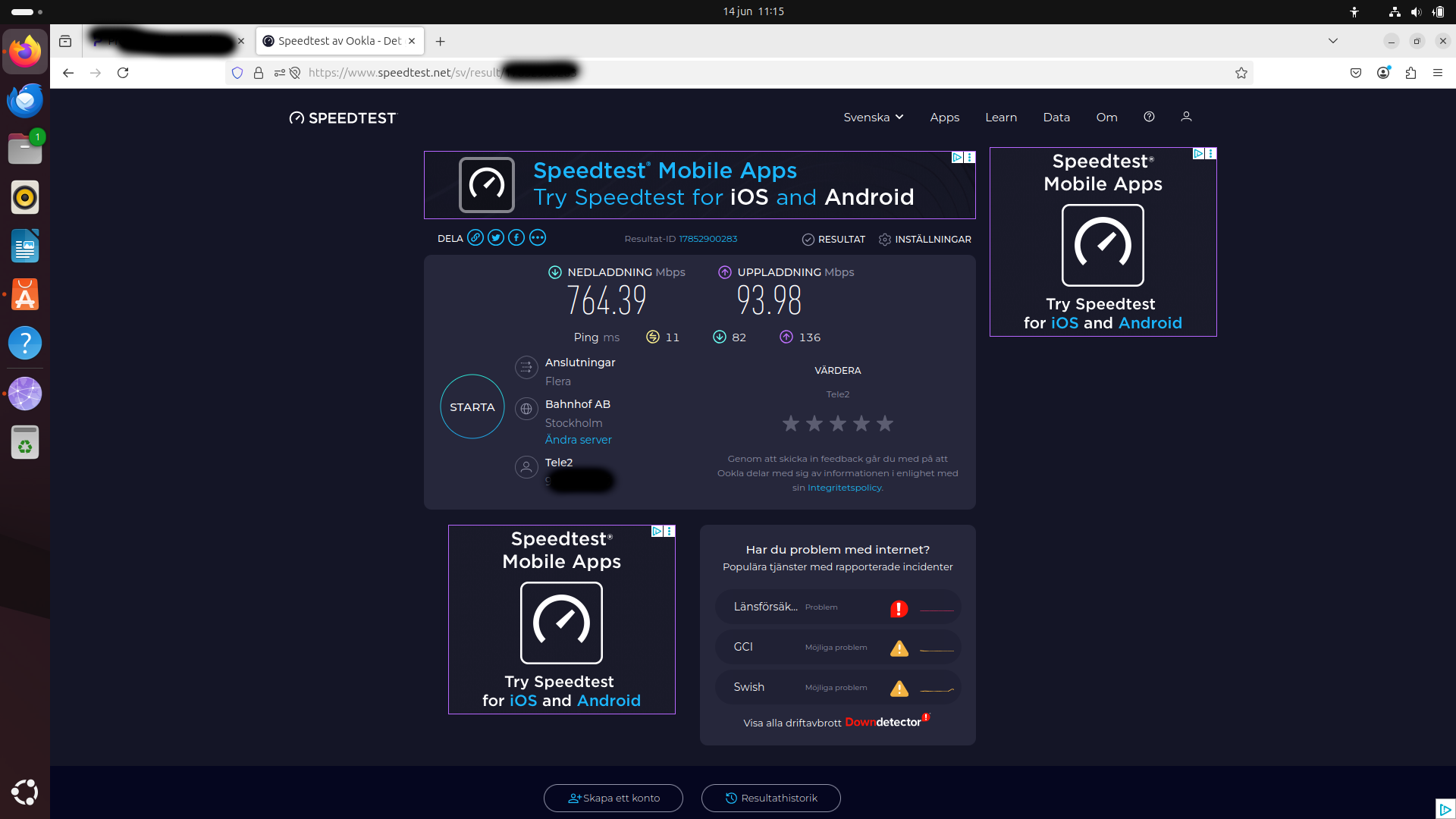Open network status indicator
This screenshot has width=1456, height=819.
pos(1395,12)
